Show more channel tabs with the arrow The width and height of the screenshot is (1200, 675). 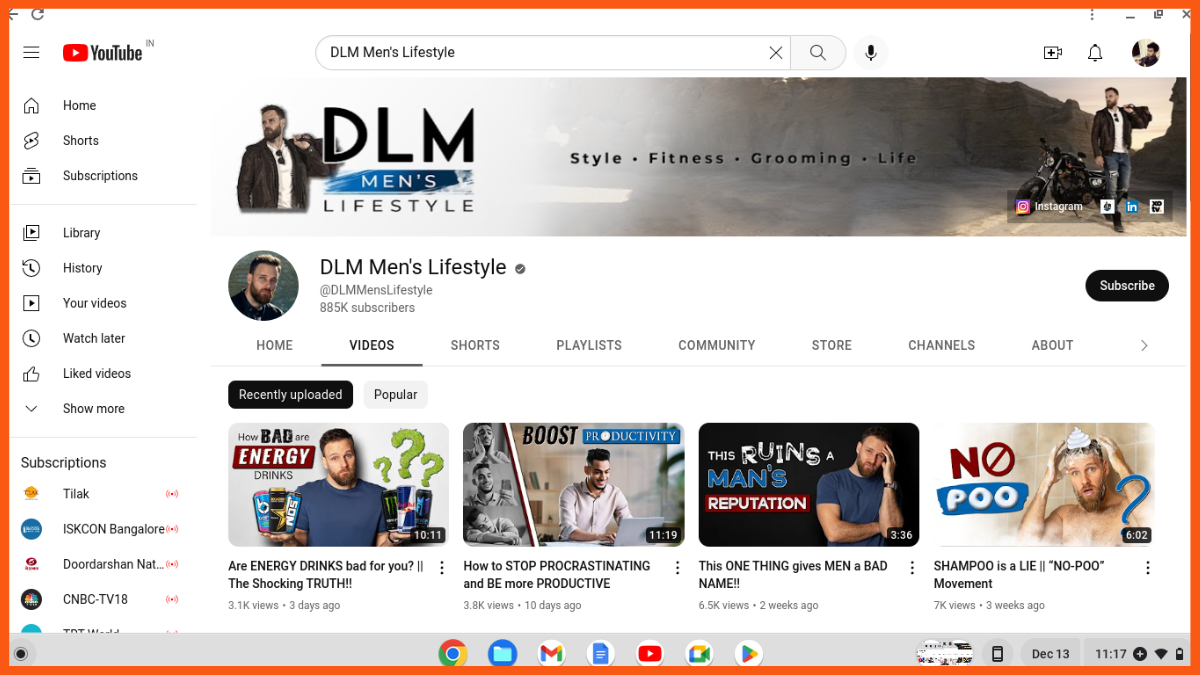(x=1144, y=345)
